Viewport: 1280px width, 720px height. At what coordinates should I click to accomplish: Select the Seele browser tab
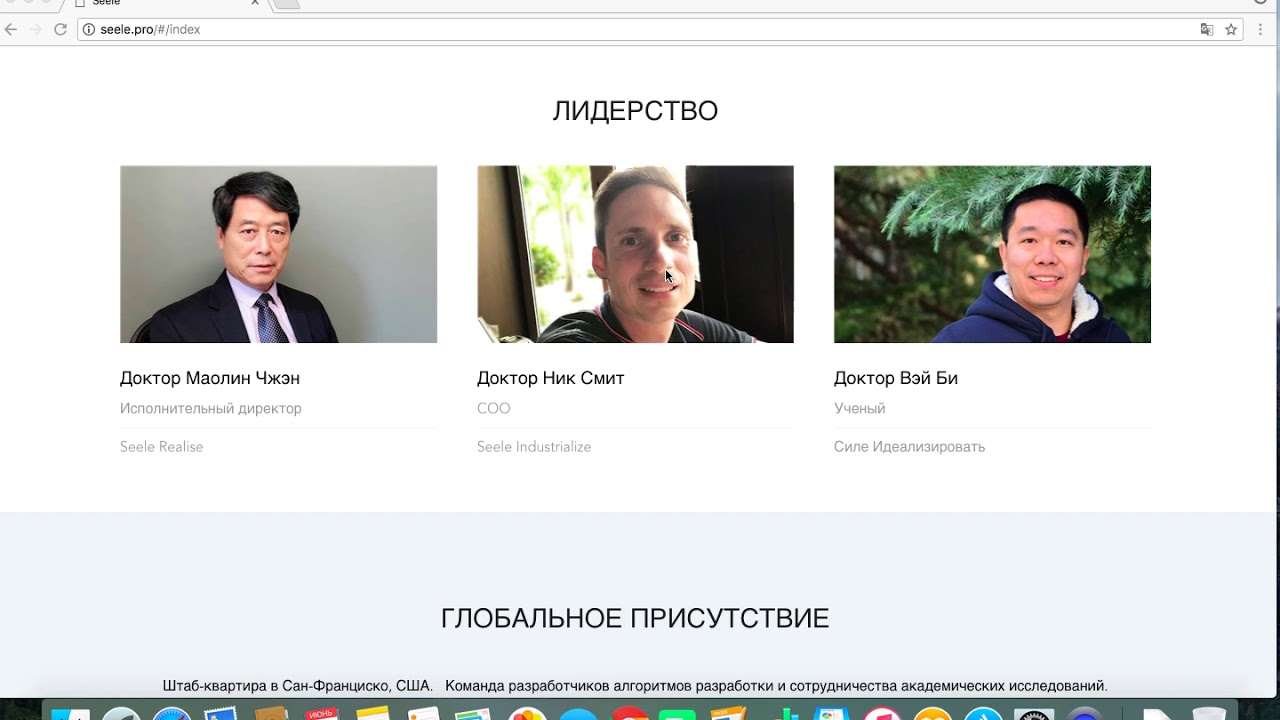click(x=165, y=4)
